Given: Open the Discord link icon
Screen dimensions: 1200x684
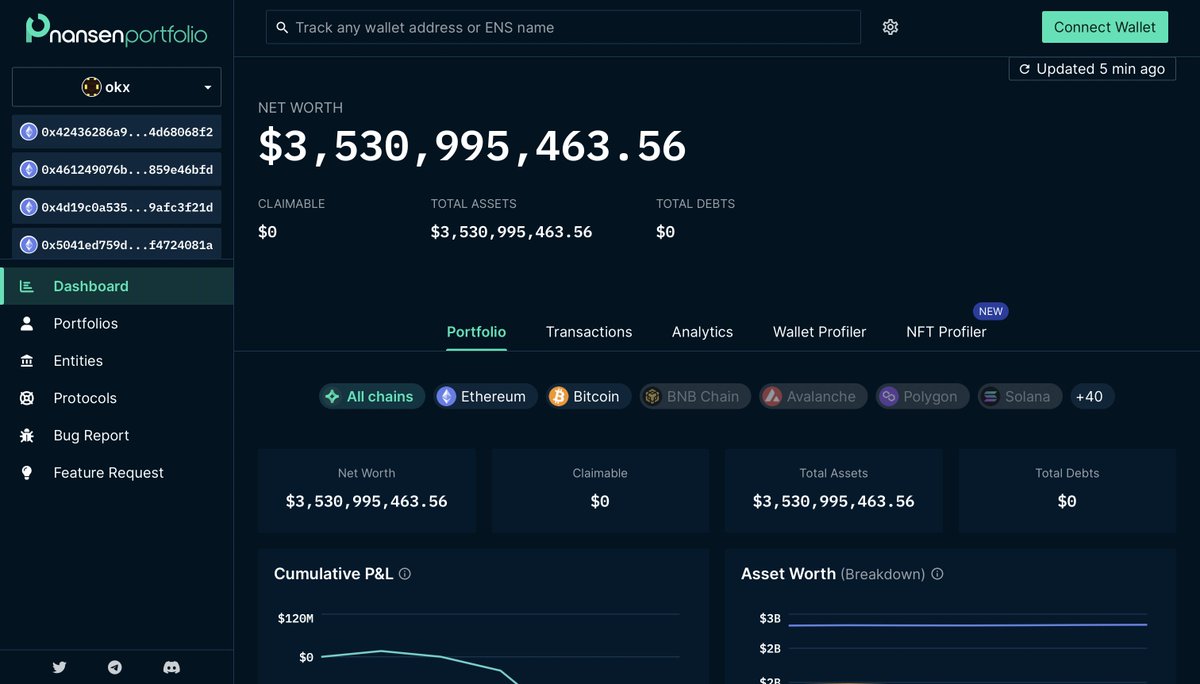Looking at the screenshot, I should 171,667.
